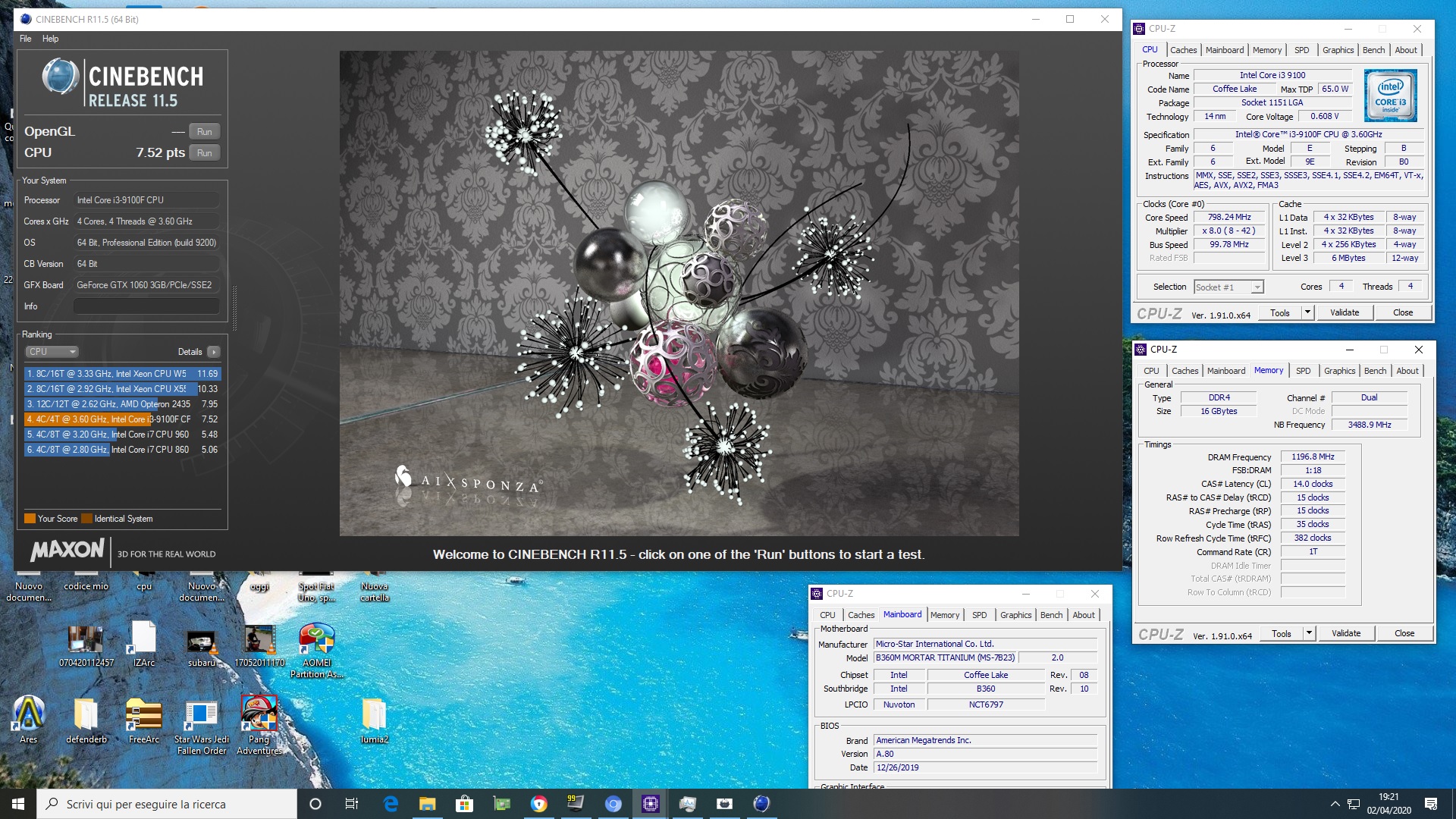
Task: Open Bench tab in top CPU-Z window
Action: tap(1373, 50)
